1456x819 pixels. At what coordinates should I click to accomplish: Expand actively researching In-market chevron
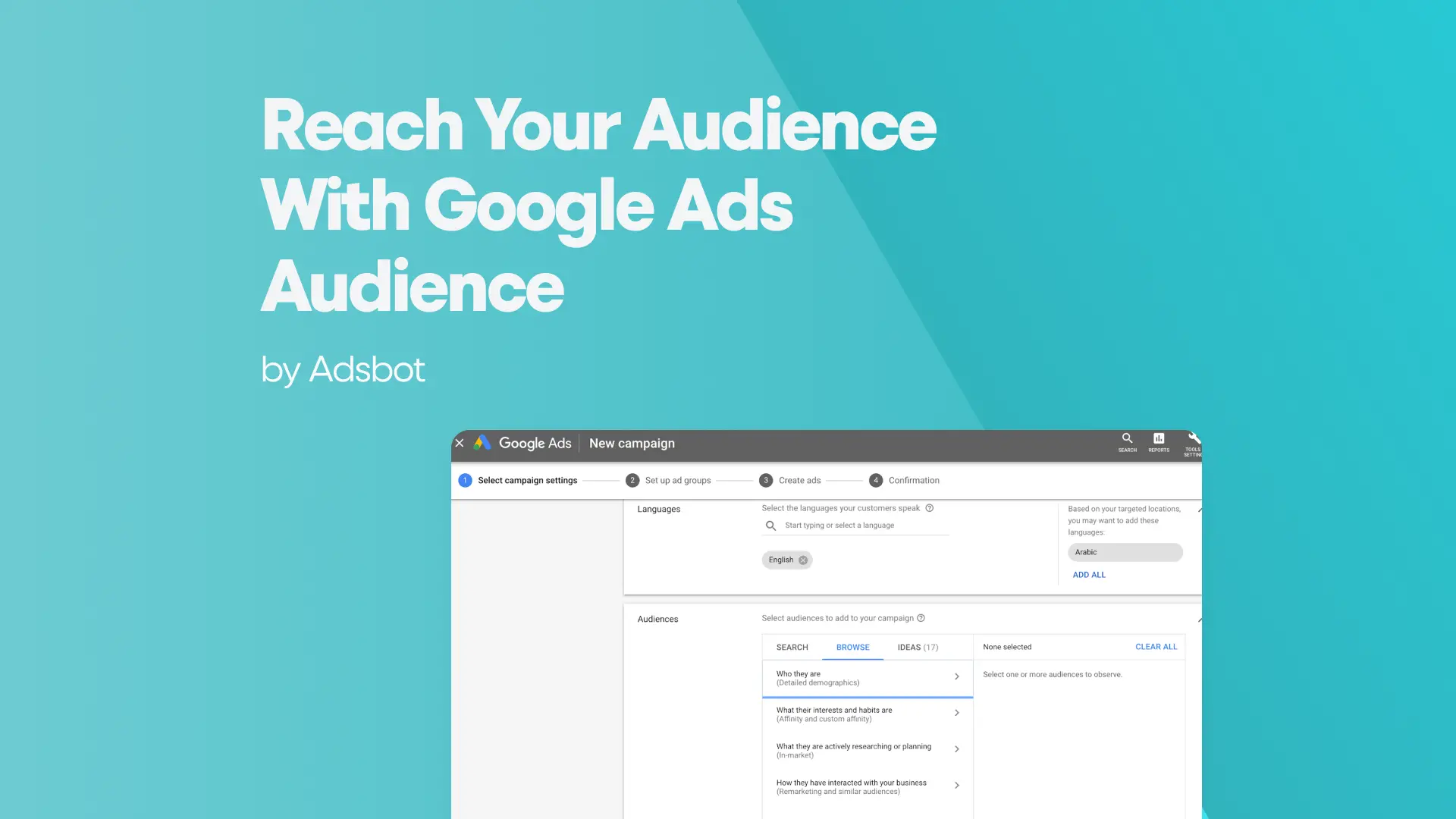pos(957,749)
